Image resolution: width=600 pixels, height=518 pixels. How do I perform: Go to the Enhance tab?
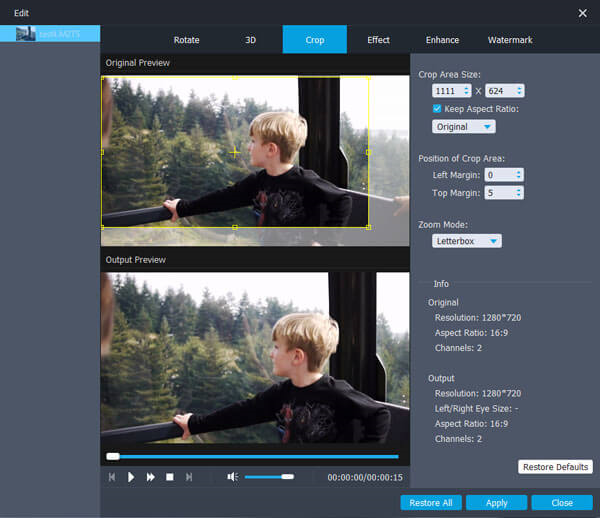[x=442, y=40]
